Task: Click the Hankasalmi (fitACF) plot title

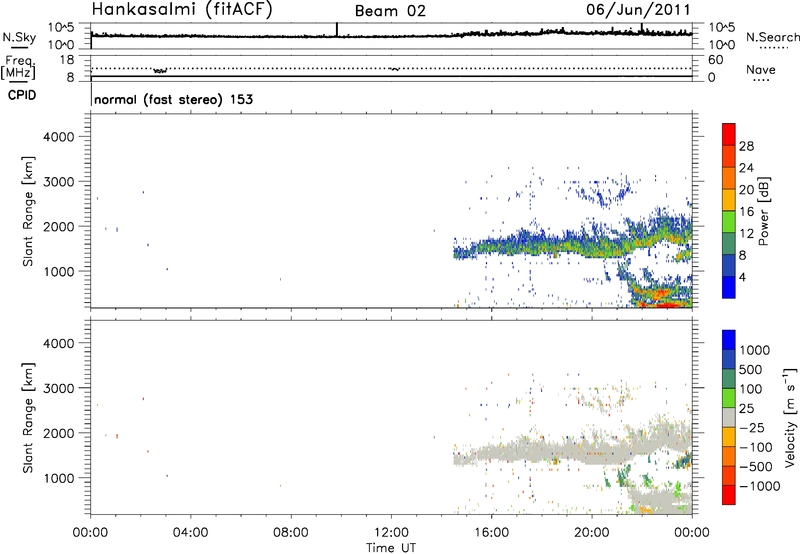Action: click(182, 9)
